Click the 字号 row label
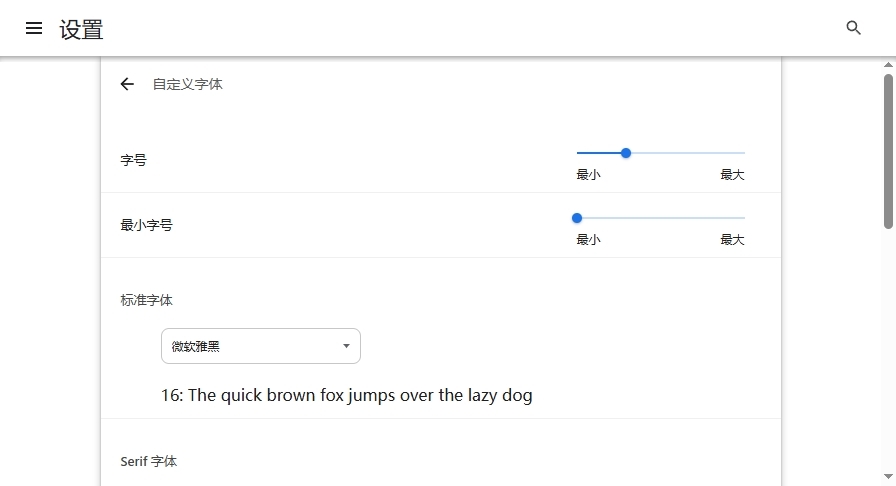Screen dimensions: 896x486 133,160
